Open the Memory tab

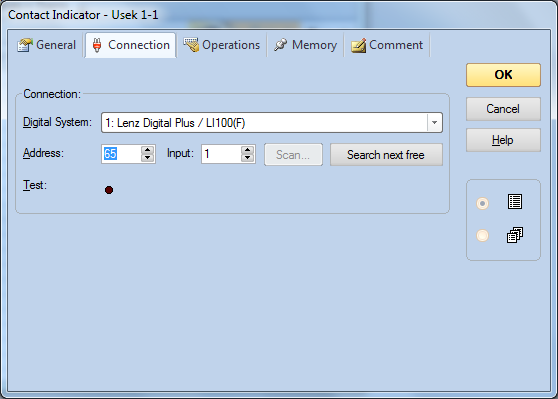[305, 45]
